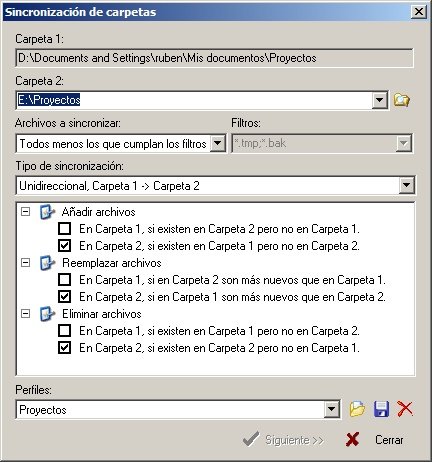Click the E:\Proyectos path input field

point(194,100)
